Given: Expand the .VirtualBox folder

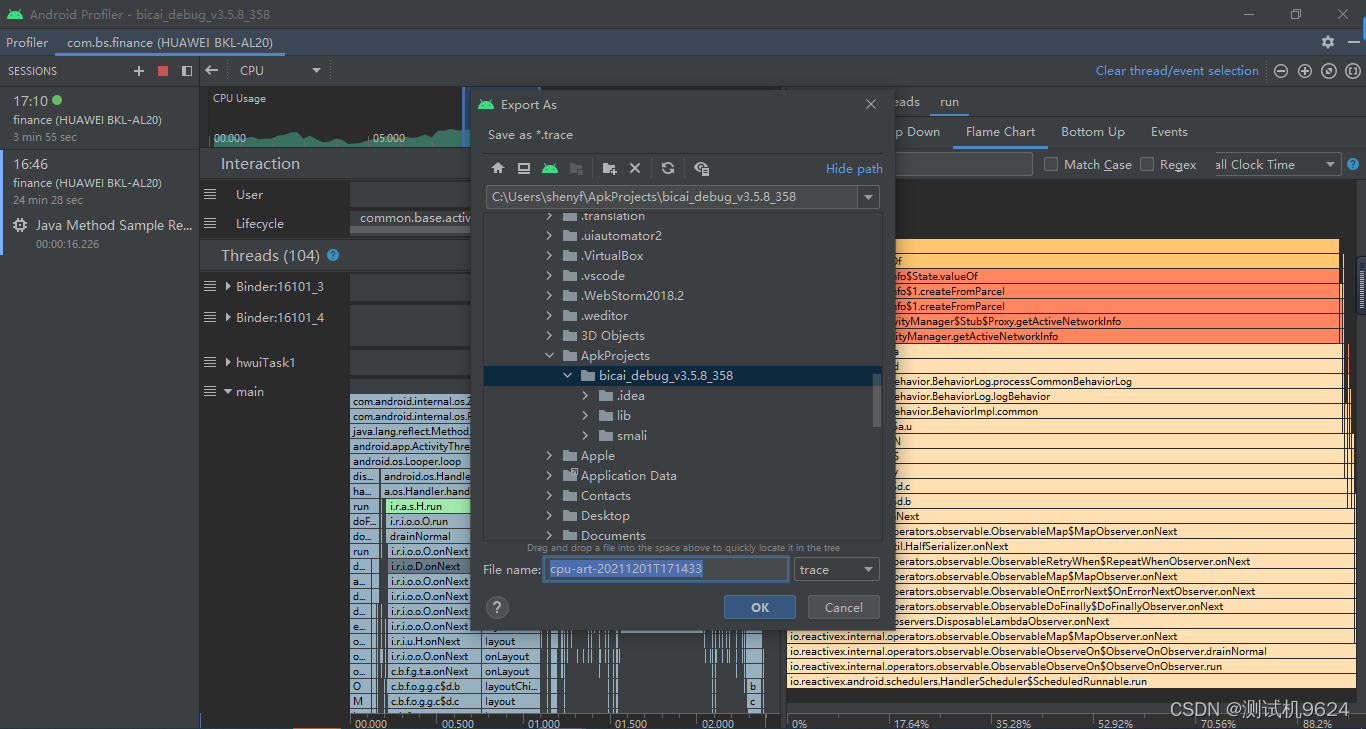Looking at the screenshot, I should coord(549,256).
